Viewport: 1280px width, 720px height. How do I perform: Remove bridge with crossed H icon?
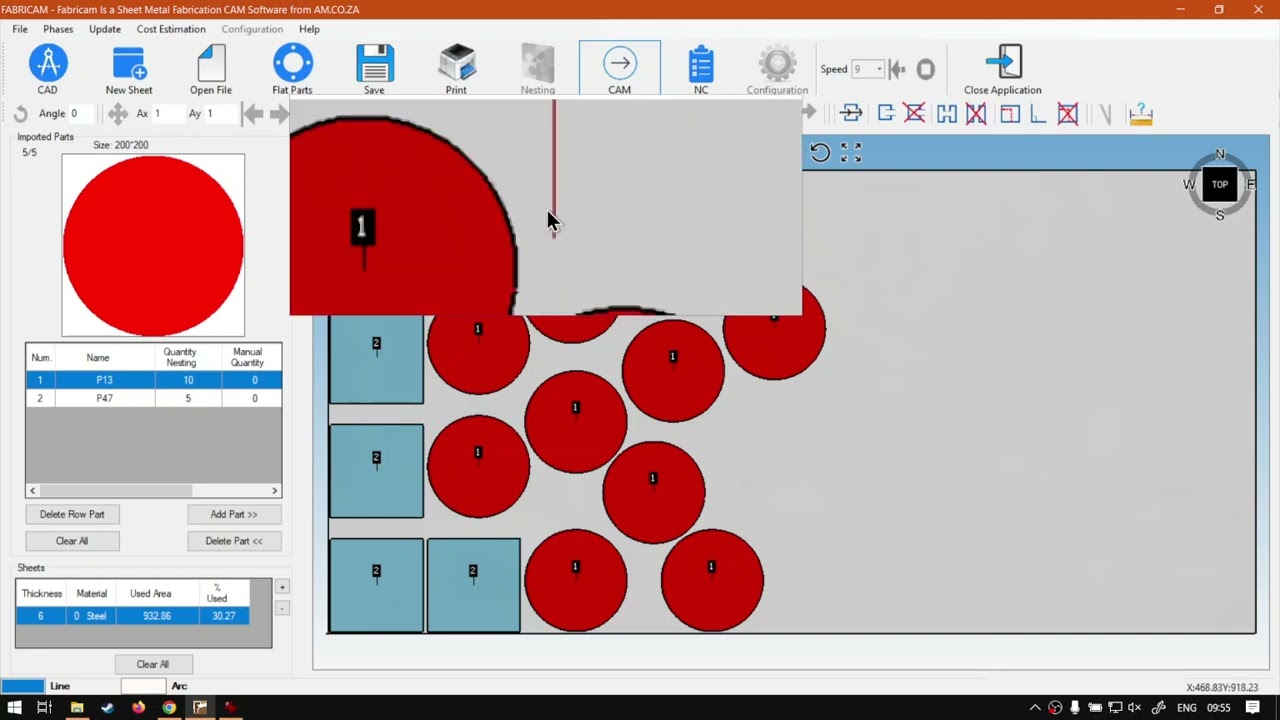976,114
